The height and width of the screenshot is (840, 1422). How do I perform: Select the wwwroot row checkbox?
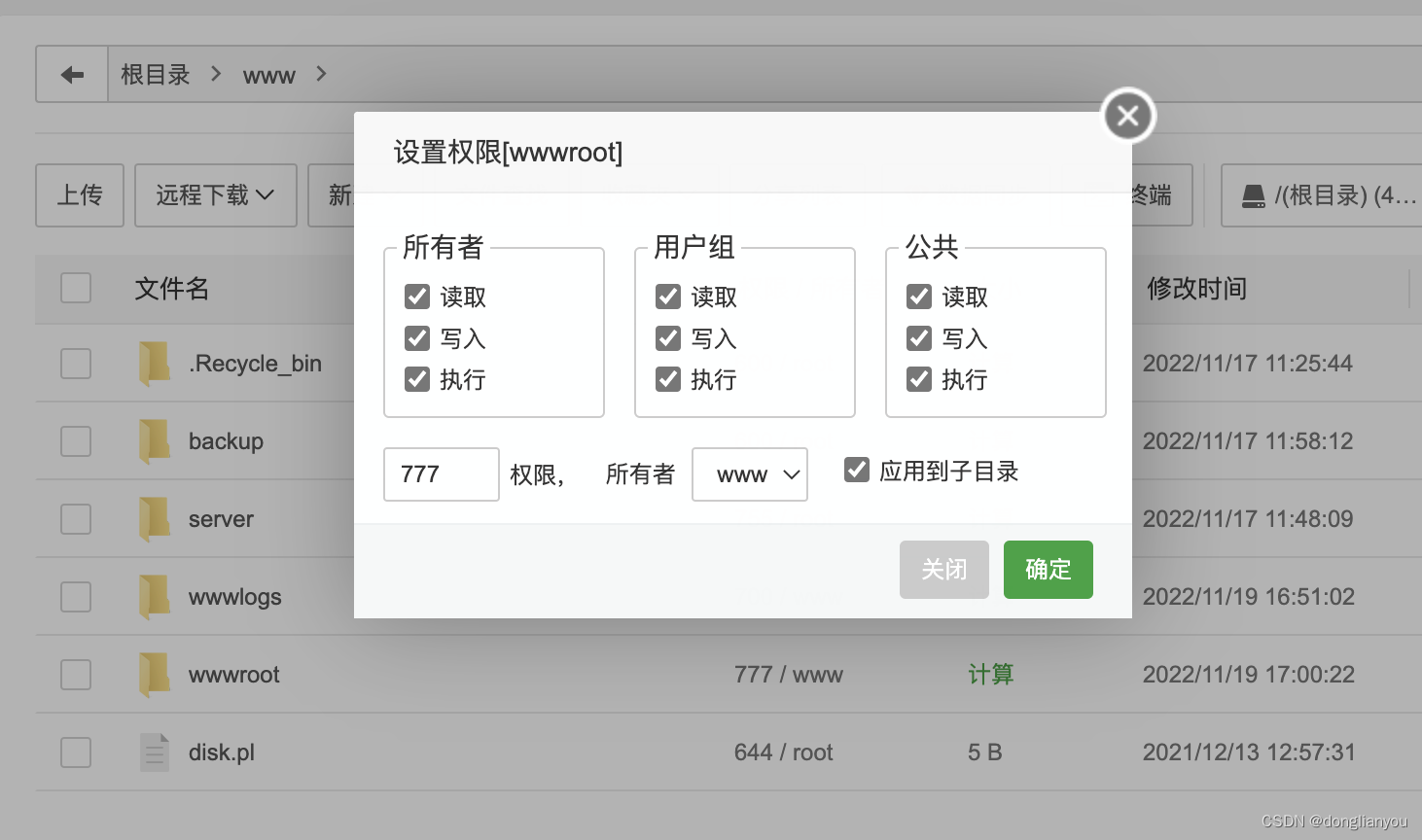click(76, 675)
